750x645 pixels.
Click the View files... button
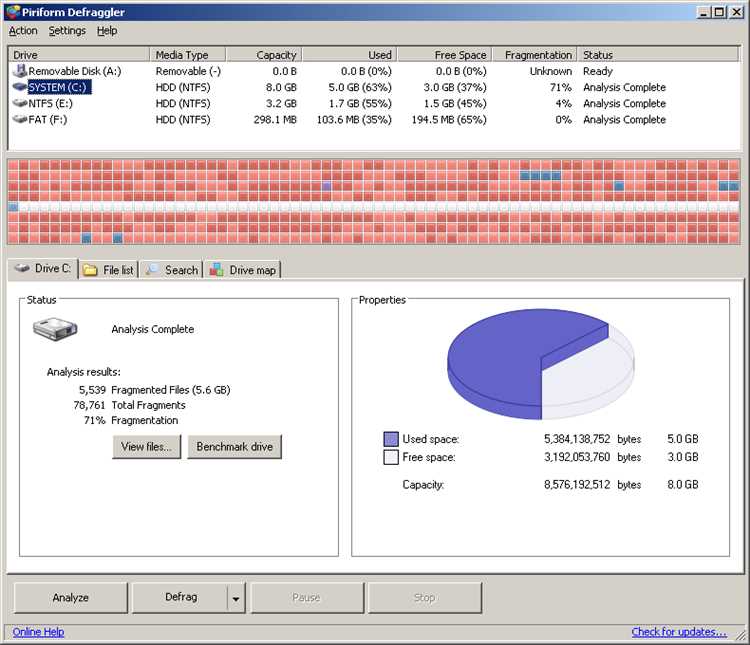pos(146,447)
